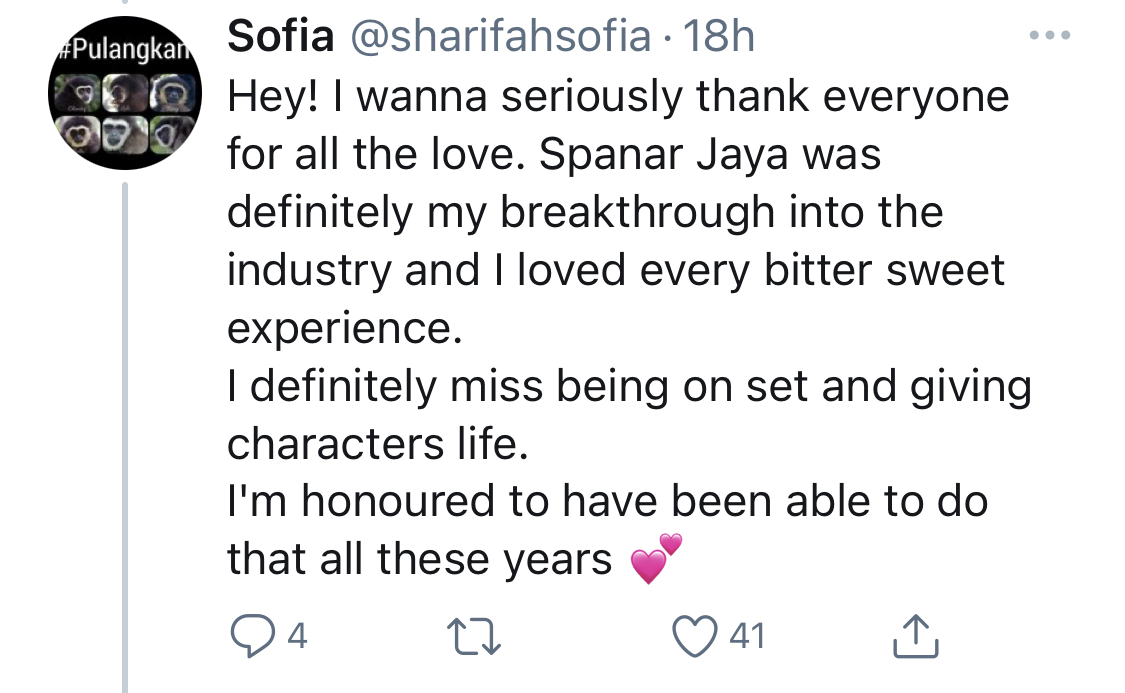Open the three-dot more options menu

point(1049,36)
